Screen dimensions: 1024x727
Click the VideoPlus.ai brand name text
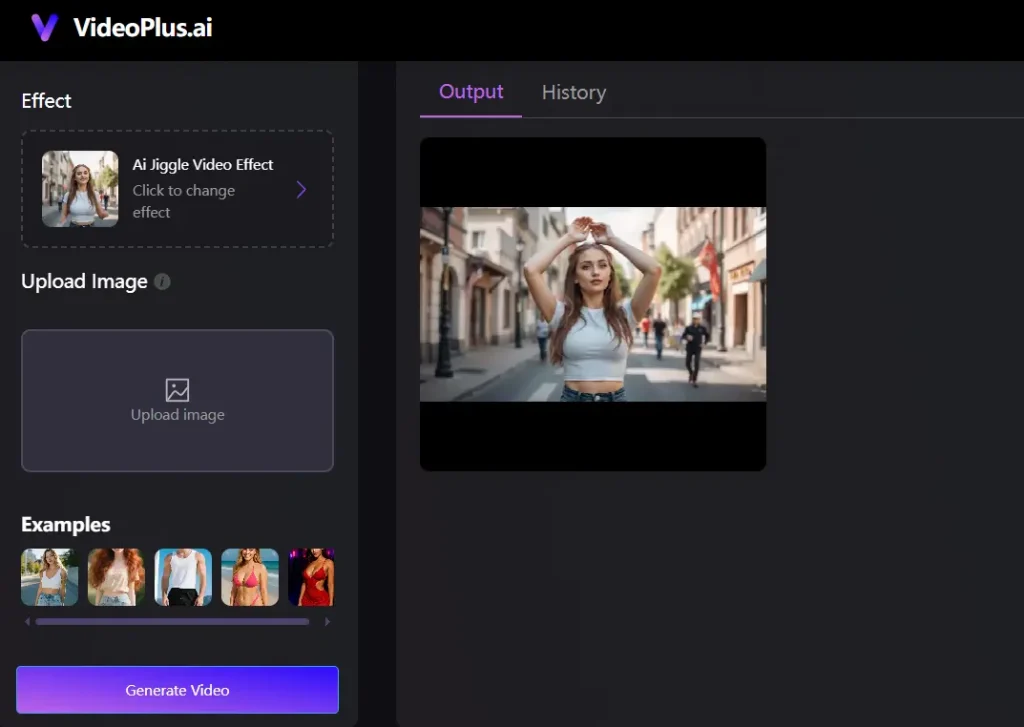click(x=142, y=27)
